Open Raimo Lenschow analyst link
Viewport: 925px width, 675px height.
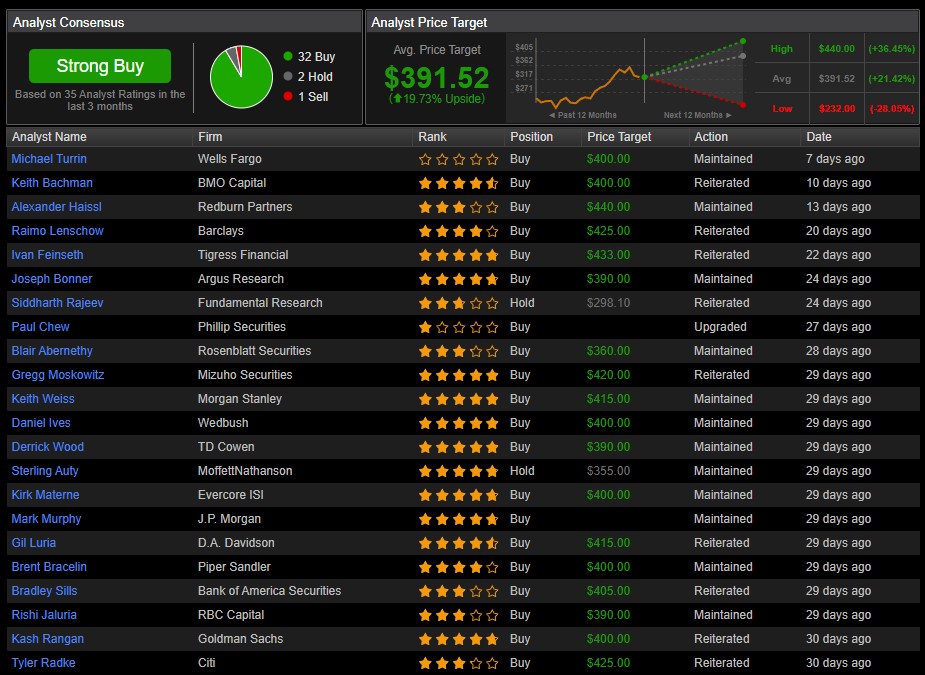(x=57, y=231)
